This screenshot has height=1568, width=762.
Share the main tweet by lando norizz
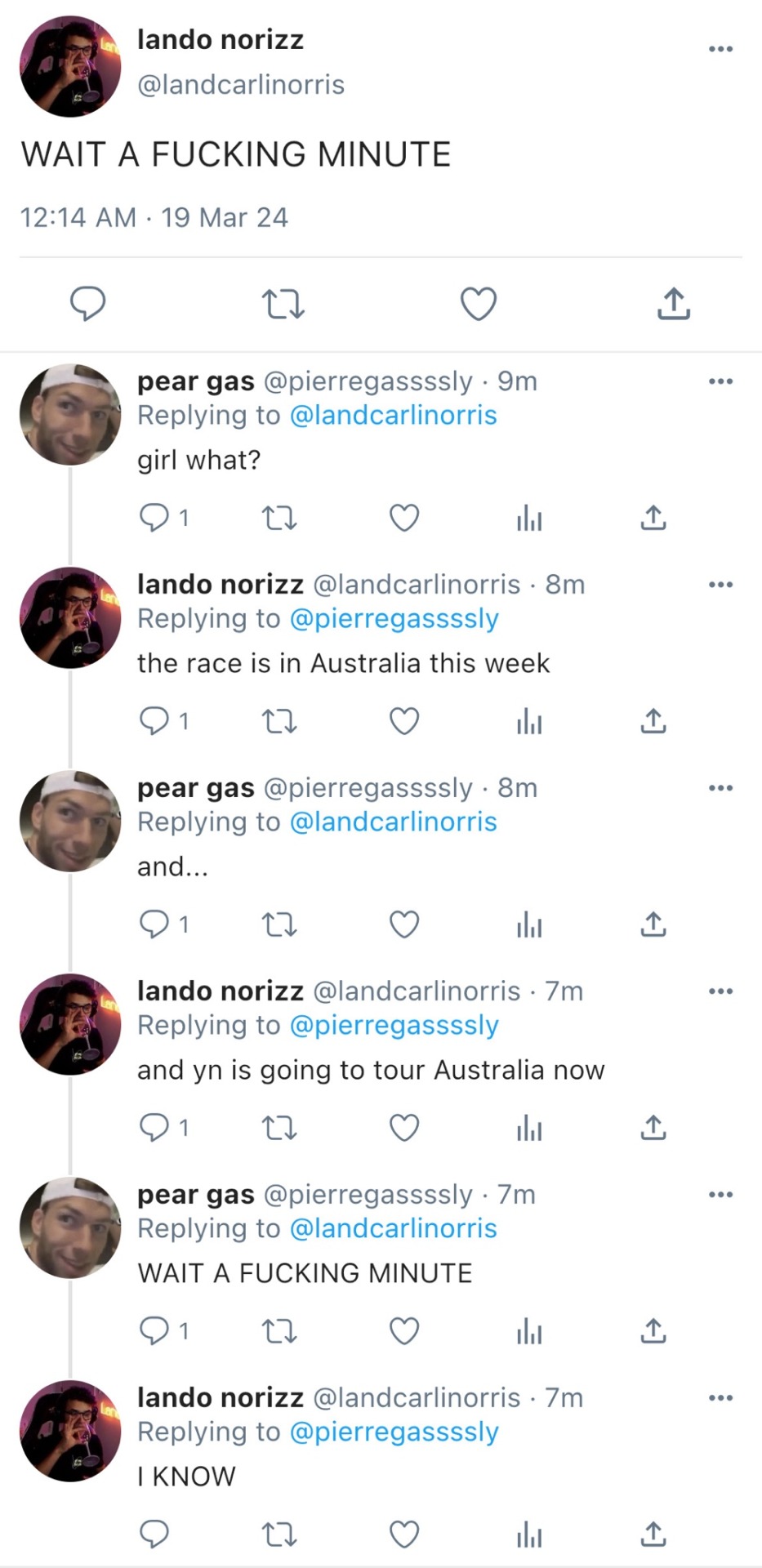pos(674,304)
